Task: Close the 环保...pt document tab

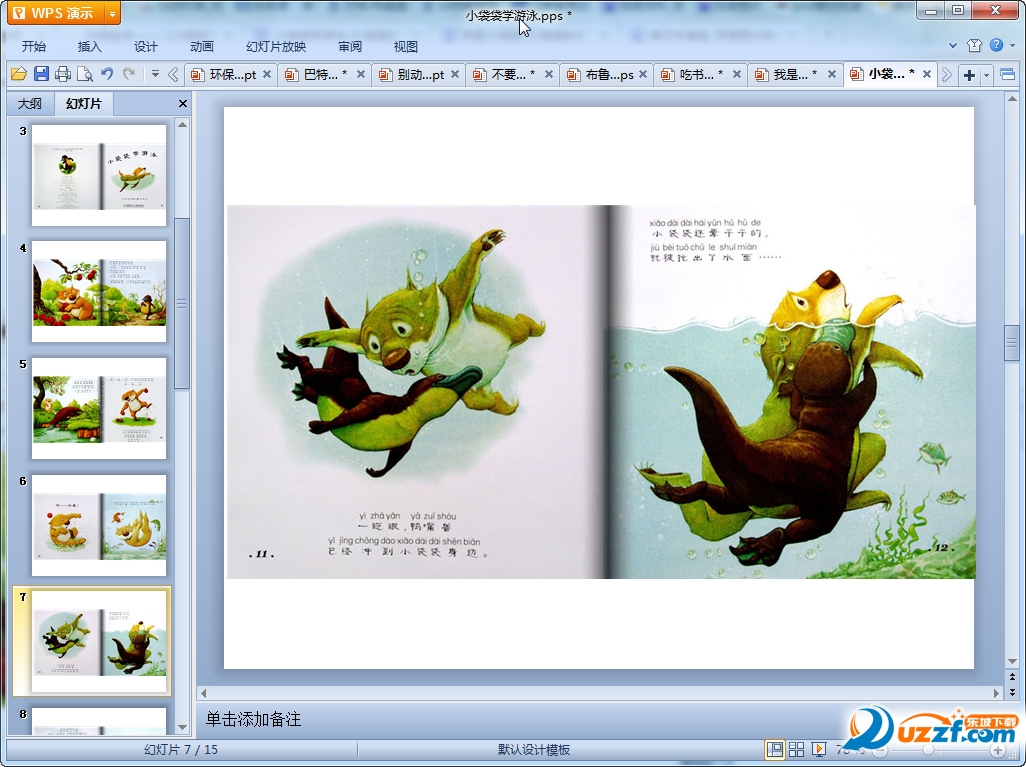Action: click(267, 75)
